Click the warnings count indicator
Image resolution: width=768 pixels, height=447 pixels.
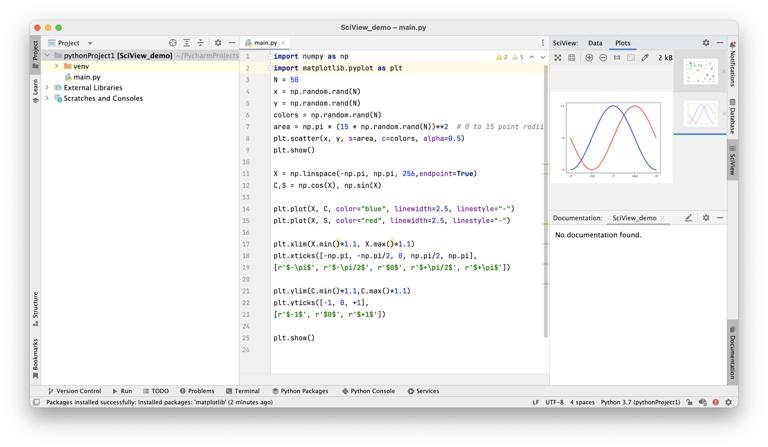pos(502,57)
